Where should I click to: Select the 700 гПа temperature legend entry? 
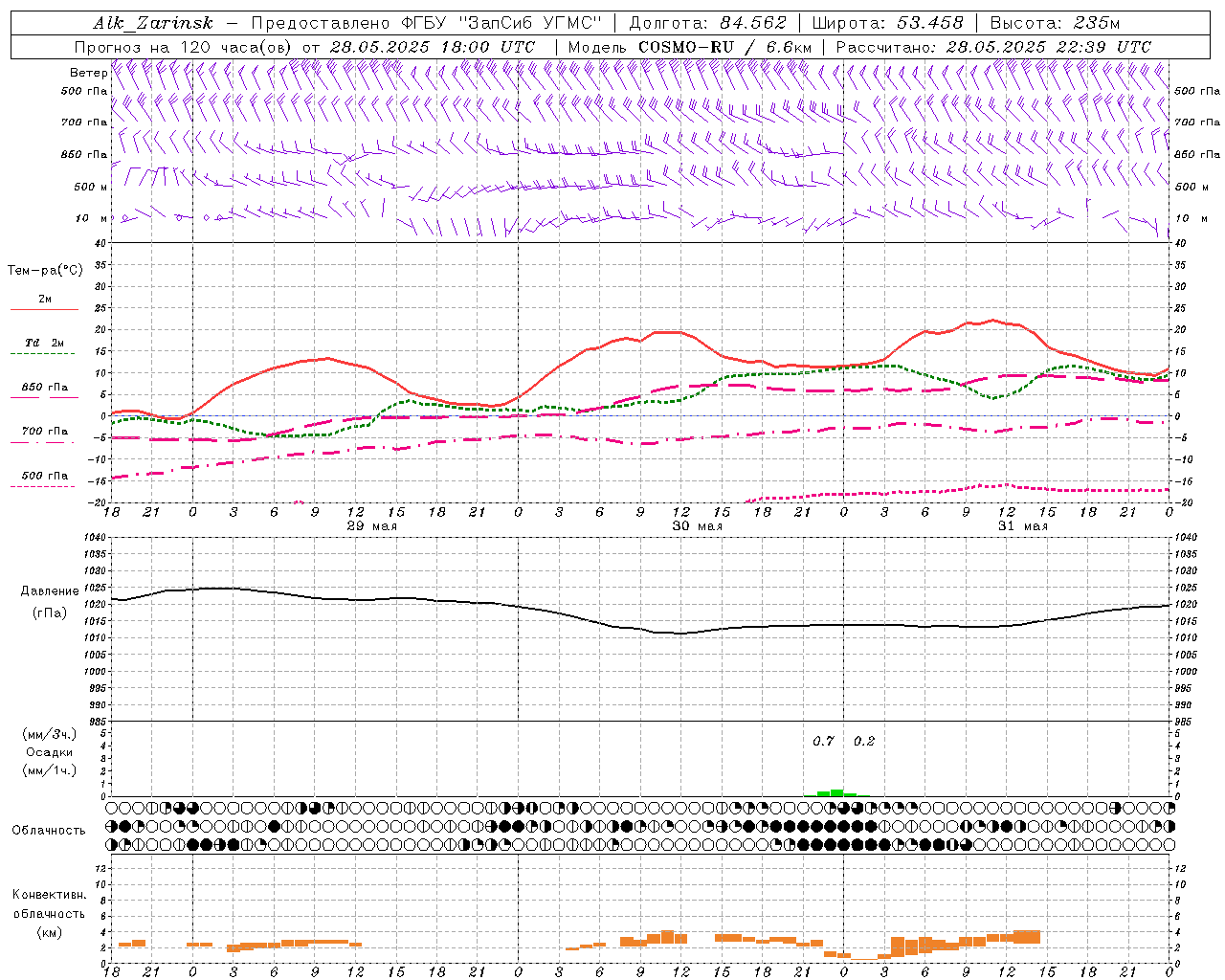coord(45,431)
